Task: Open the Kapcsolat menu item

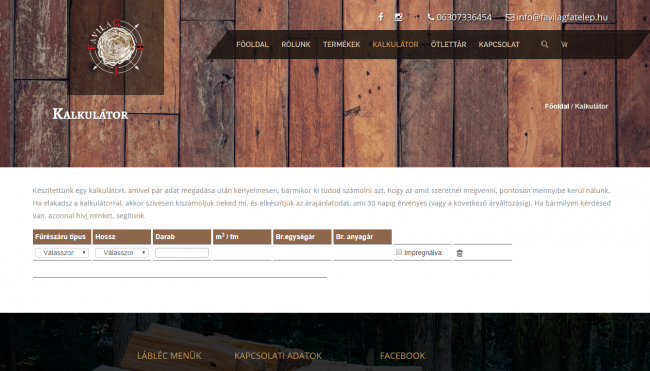Action: point(499,44)
